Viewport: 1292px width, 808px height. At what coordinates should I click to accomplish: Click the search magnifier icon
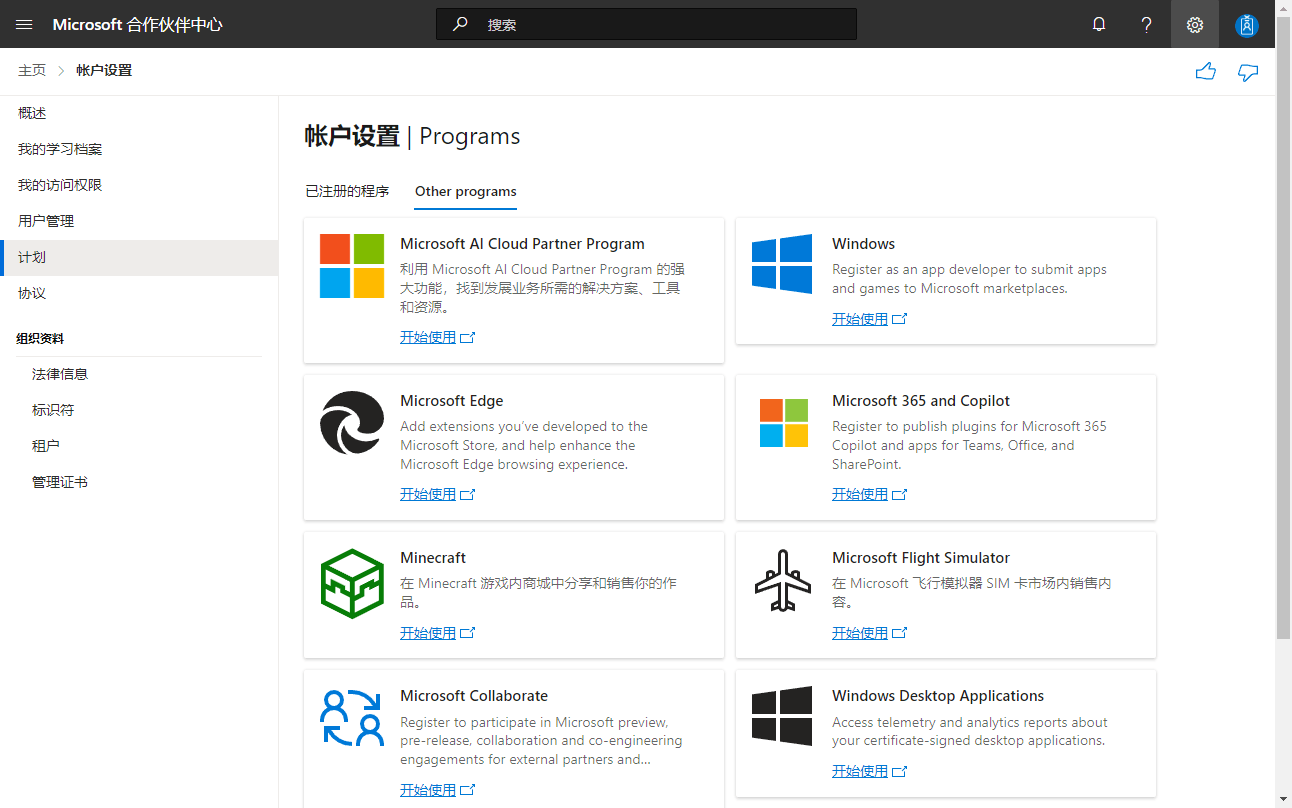pos(460,24)
